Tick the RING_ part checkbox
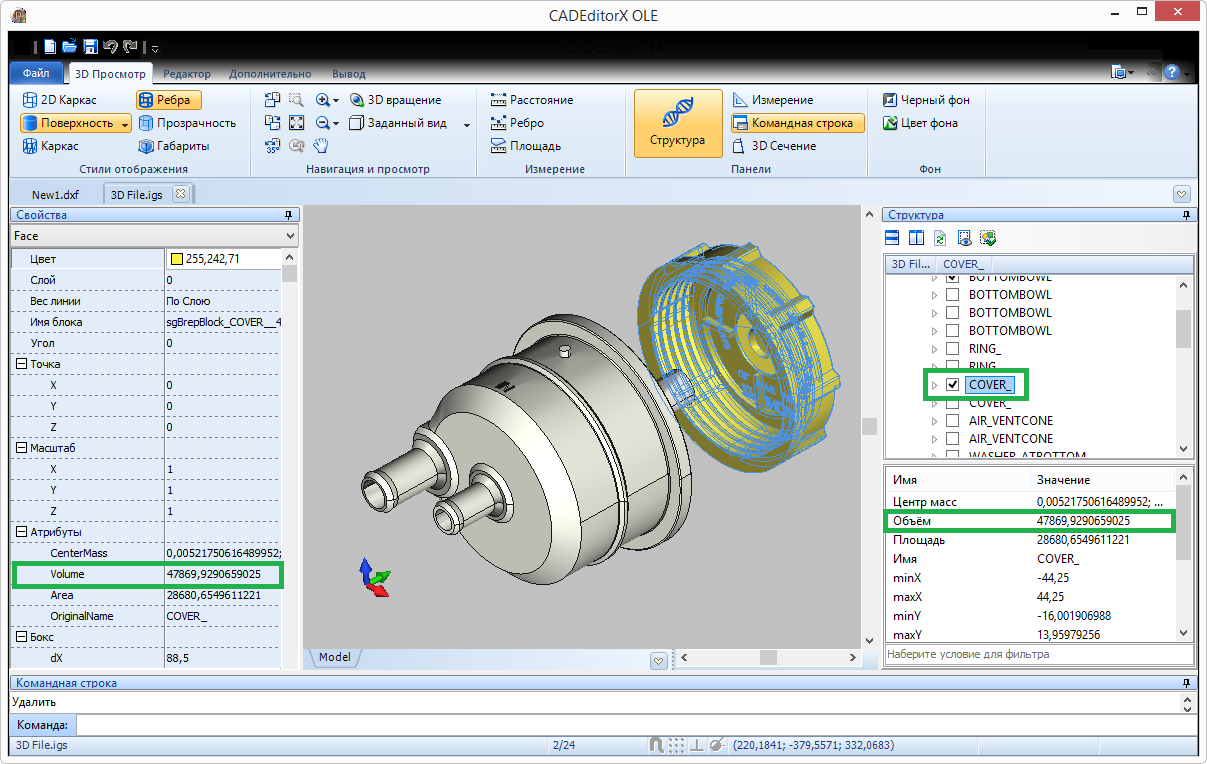The height and width of the screenshot is (764, 1207). click(953, 349)
